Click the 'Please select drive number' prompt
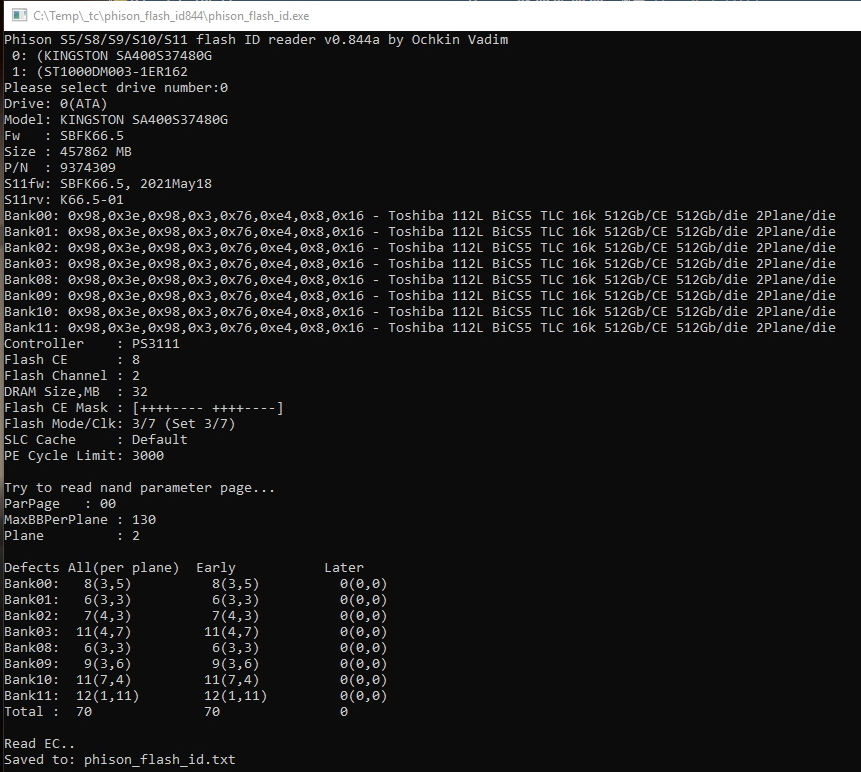The width and height of the screenshot is (861, 772). pos(116,88)
